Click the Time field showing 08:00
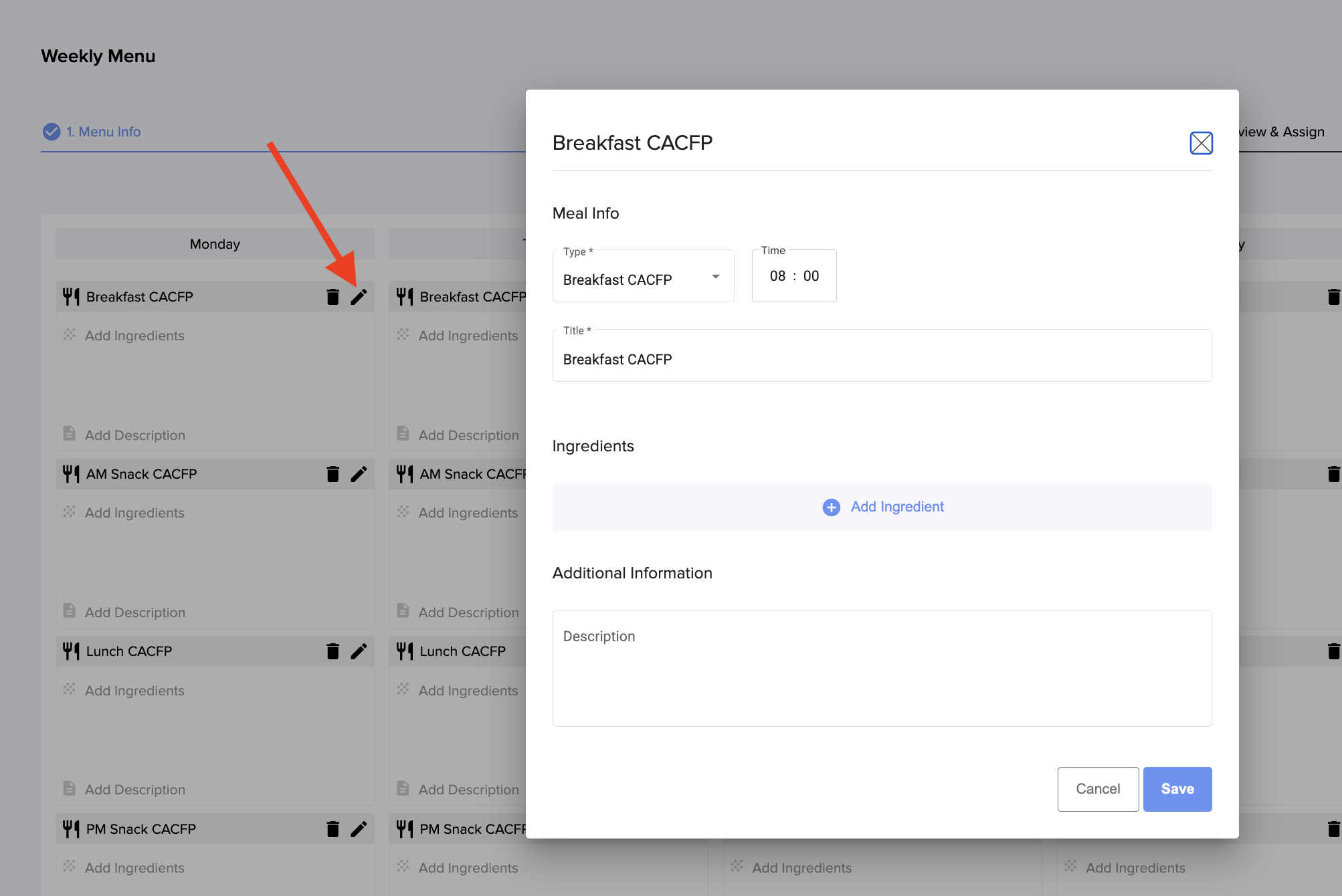The width and height of the screenshot is (1342, 896). click(793, 276)
